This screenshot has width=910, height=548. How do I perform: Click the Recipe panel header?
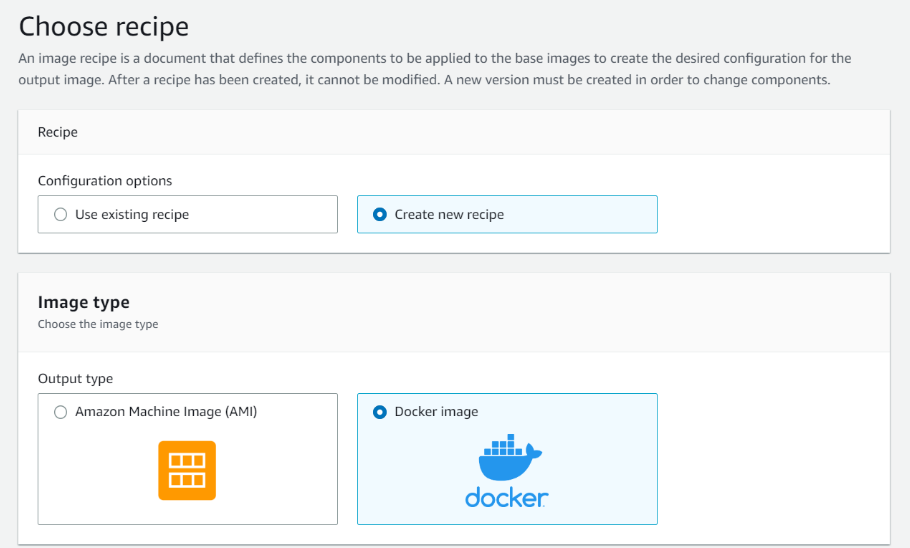(58, 132)
